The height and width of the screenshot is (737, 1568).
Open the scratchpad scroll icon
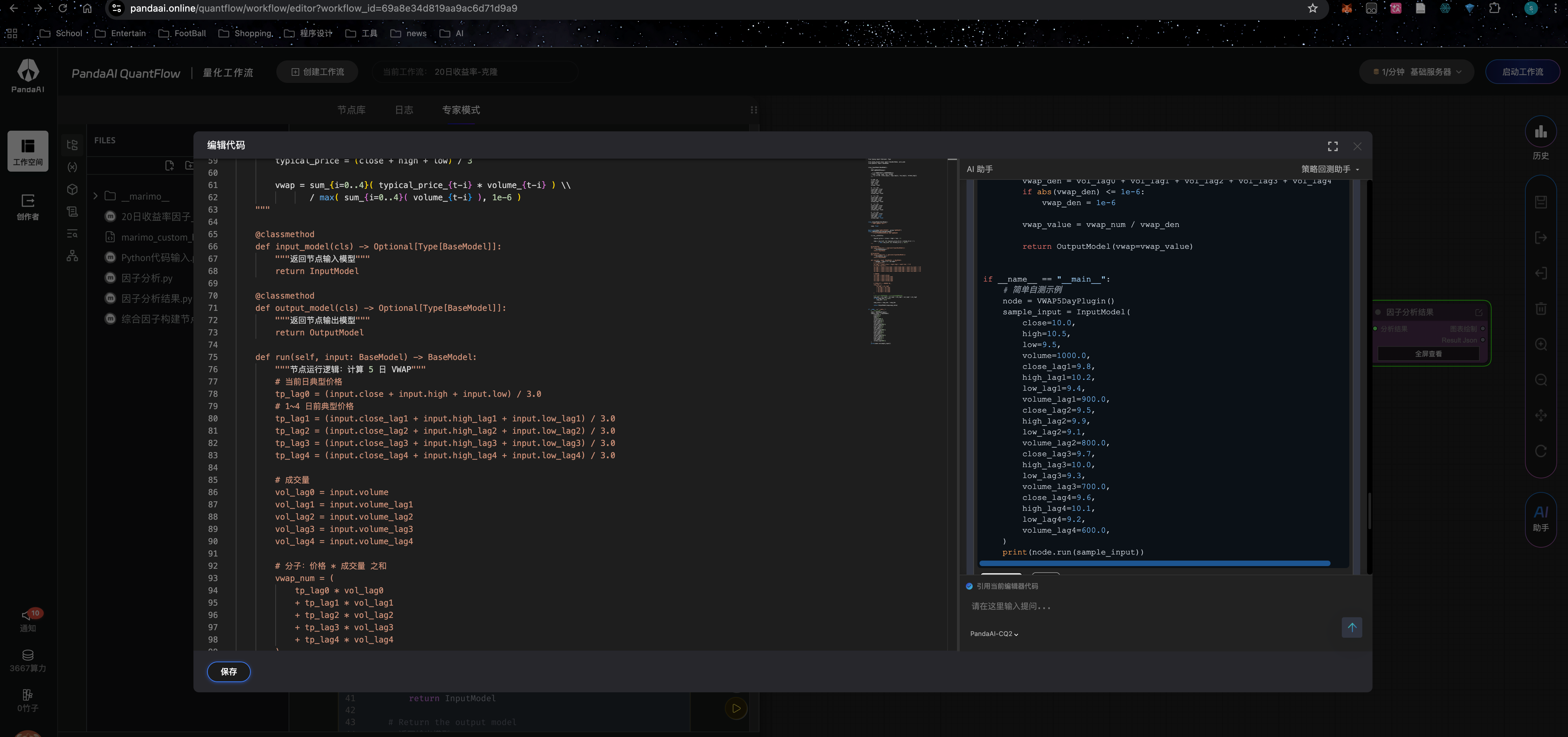click(x=72, y=211)
